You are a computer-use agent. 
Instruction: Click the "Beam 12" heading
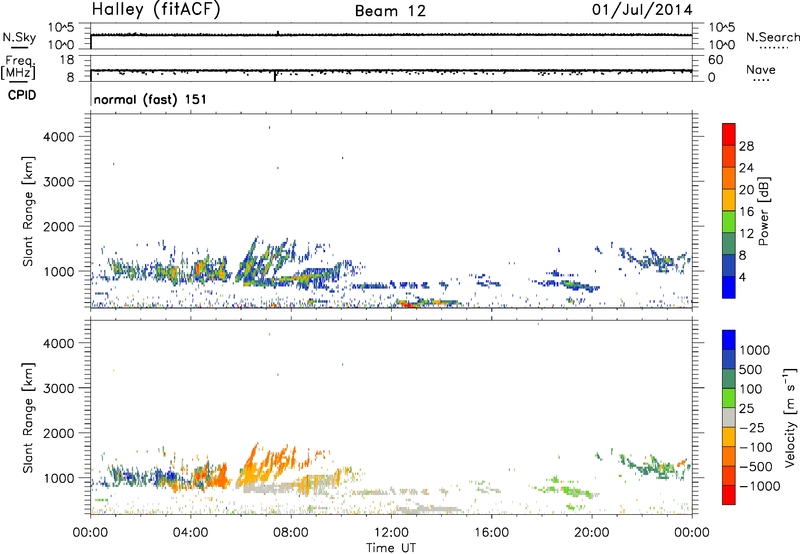(390, 11)
